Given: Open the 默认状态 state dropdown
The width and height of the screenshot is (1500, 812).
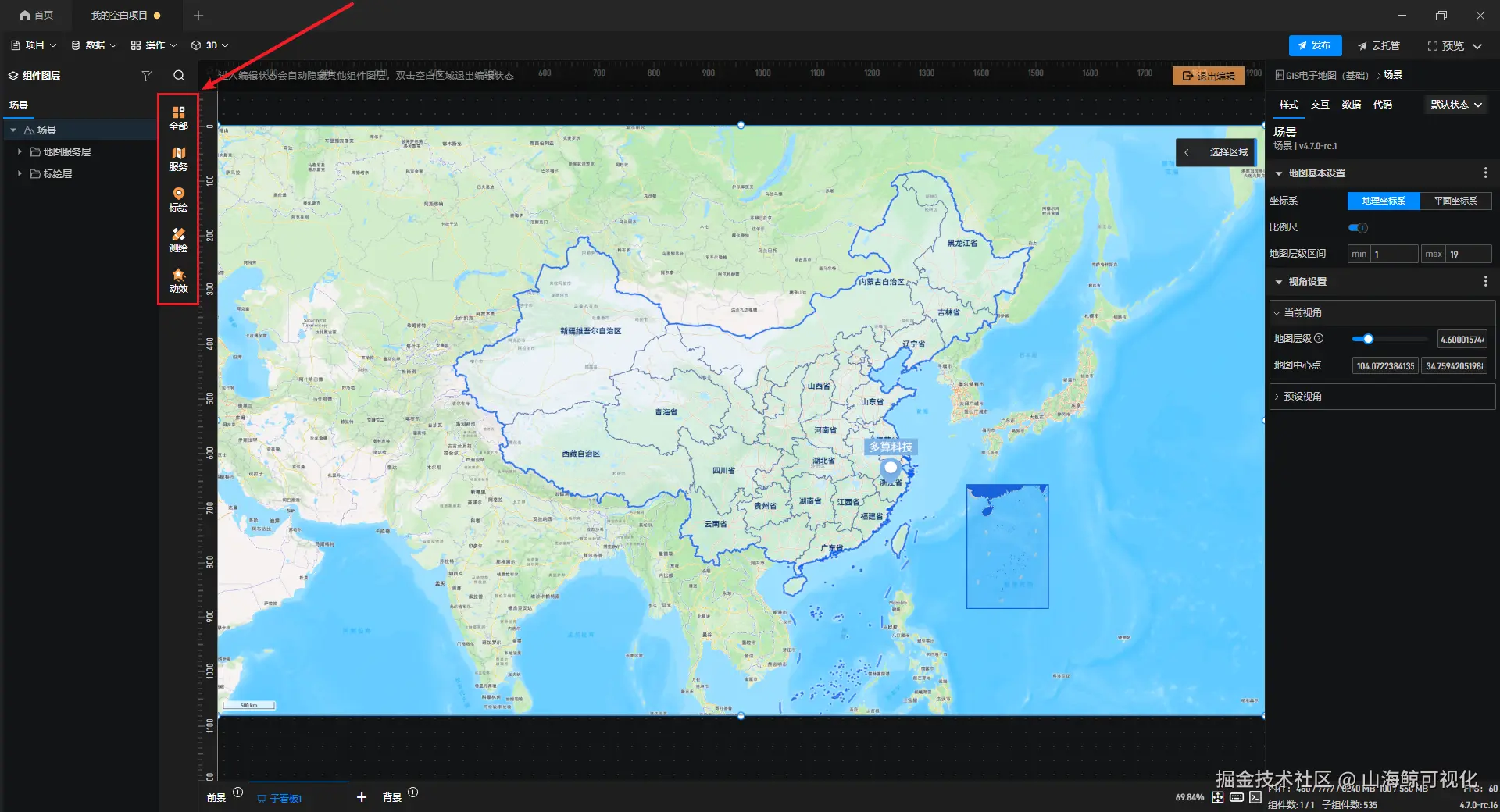Looking at the screenshot, I should (1456, 105).
